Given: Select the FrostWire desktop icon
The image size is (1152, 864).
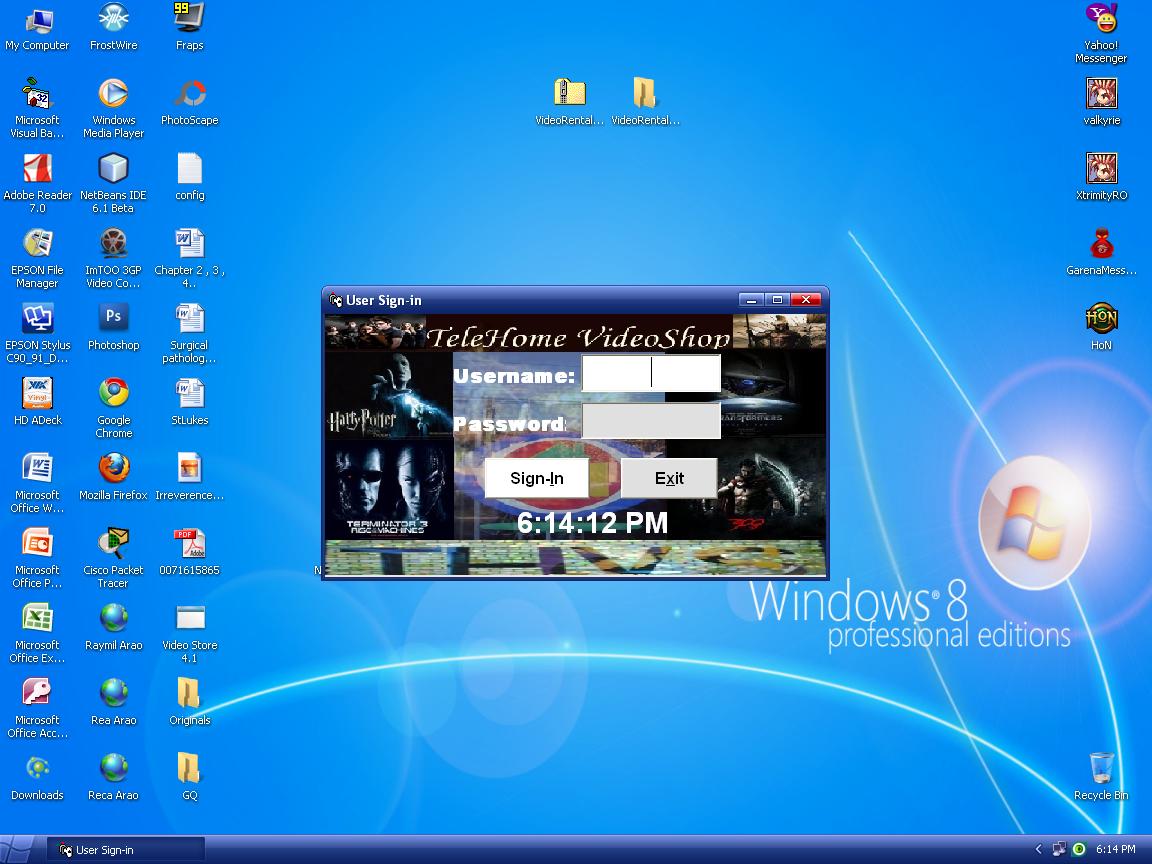Looking at the screenshot, I should click(113, 27).
